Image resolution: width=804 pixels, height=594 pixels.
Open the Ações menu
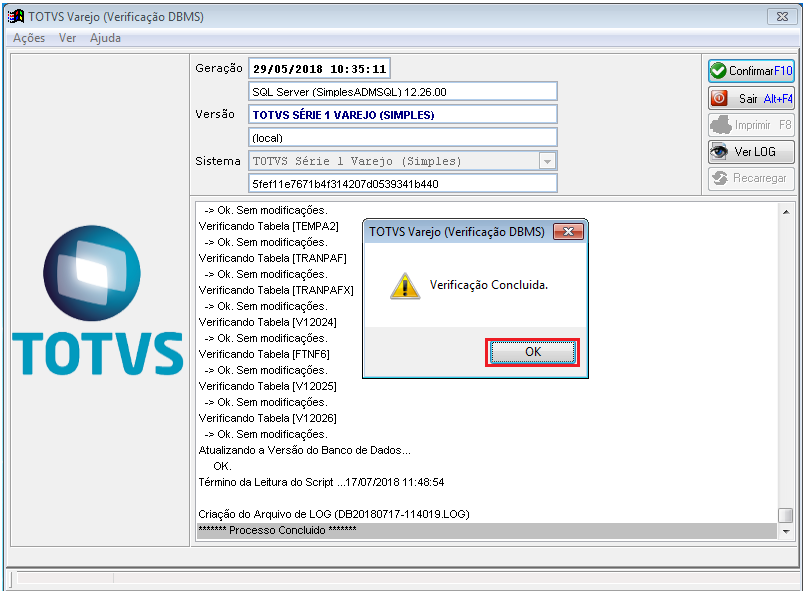(29, 38)
